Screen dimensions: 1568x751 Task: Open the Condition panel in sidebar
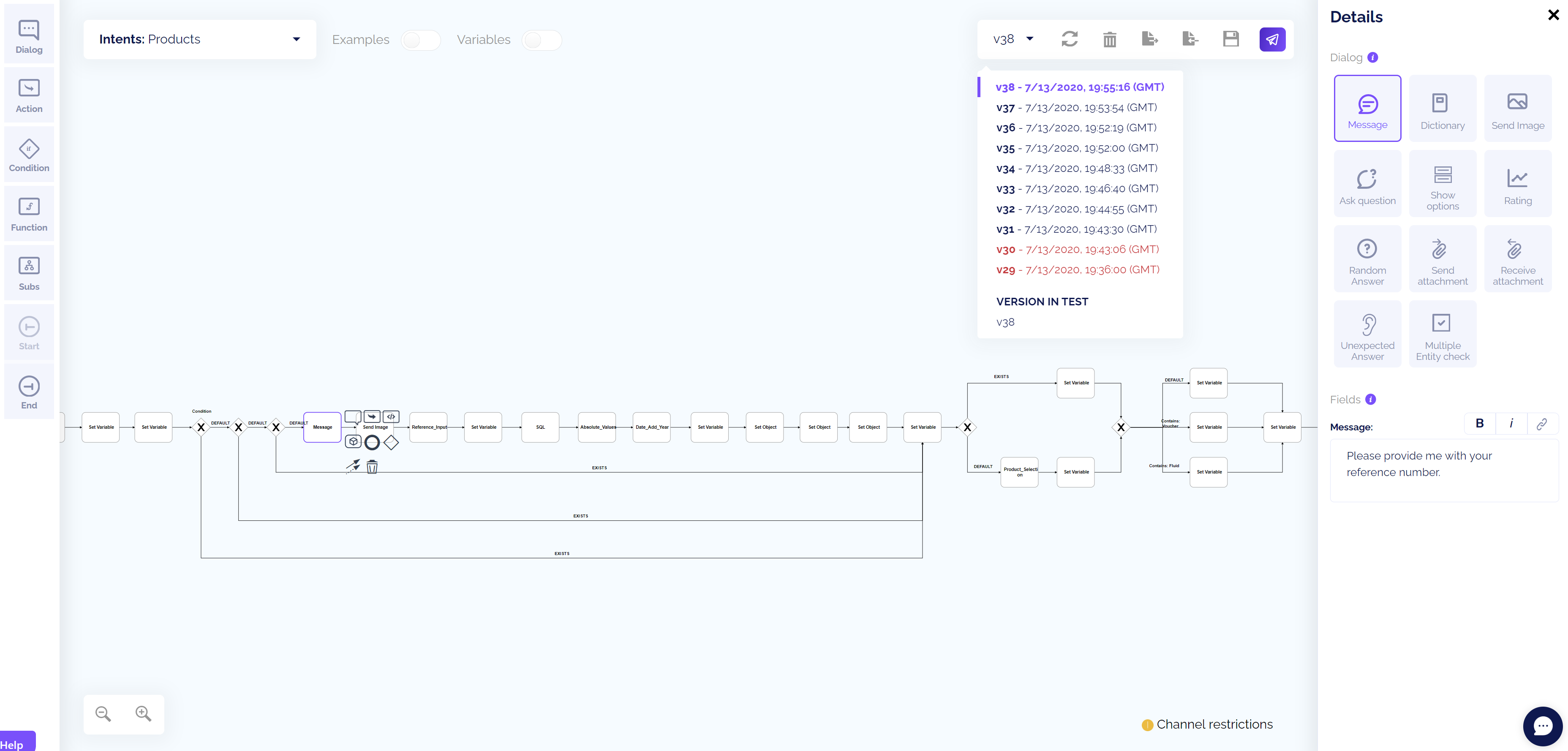pyautogui.click(x=29, y=155)
